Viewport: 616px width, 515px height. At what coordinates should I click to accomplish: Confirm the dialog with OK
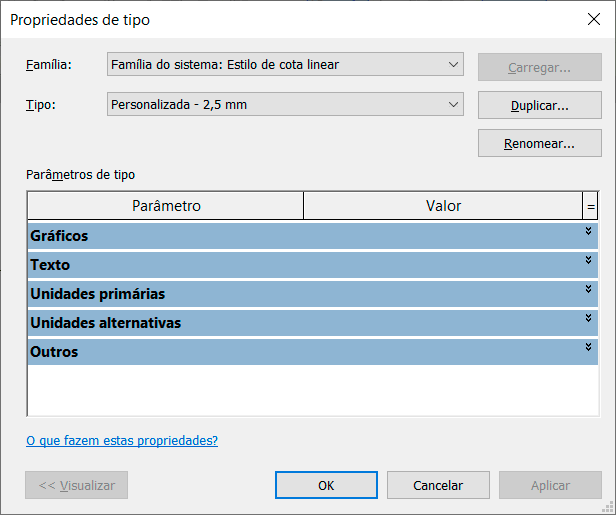(x=326, y=486)
